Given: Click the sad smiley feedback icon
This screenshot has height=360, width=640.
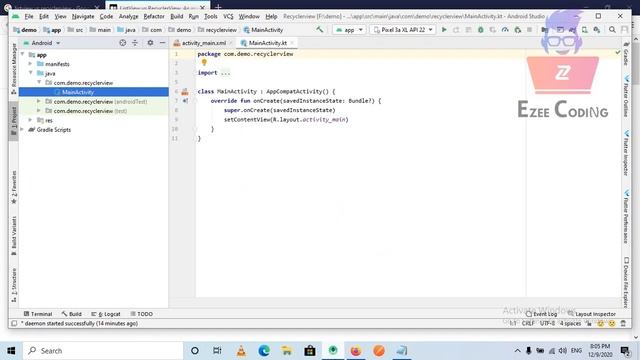Looking at the screenshot, I should pyautogui.click(x=612, y=324).
